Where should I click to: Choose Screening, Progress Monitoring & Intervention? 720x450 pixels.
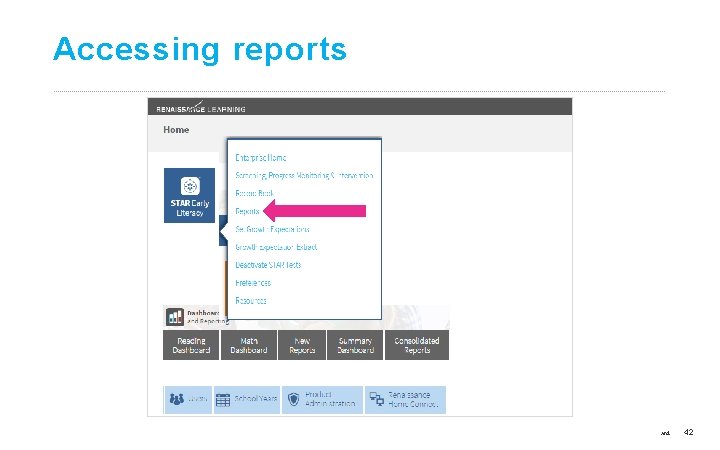pos(304,175)
